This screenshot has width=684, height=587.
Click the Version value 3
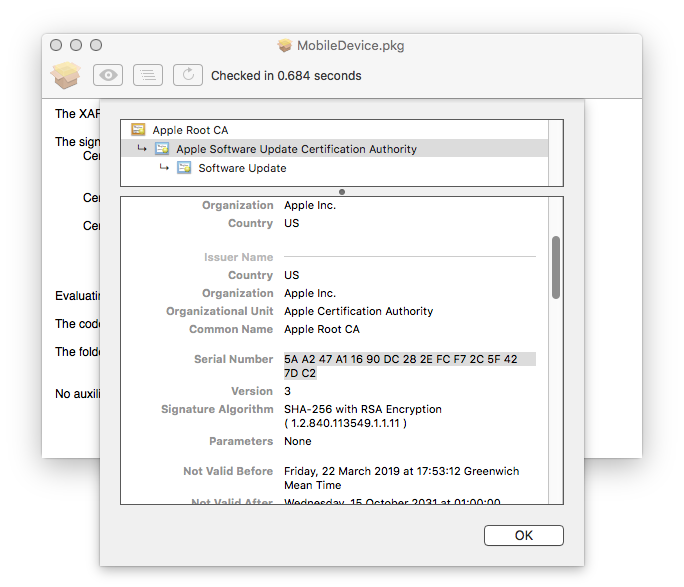coord(287,391)
